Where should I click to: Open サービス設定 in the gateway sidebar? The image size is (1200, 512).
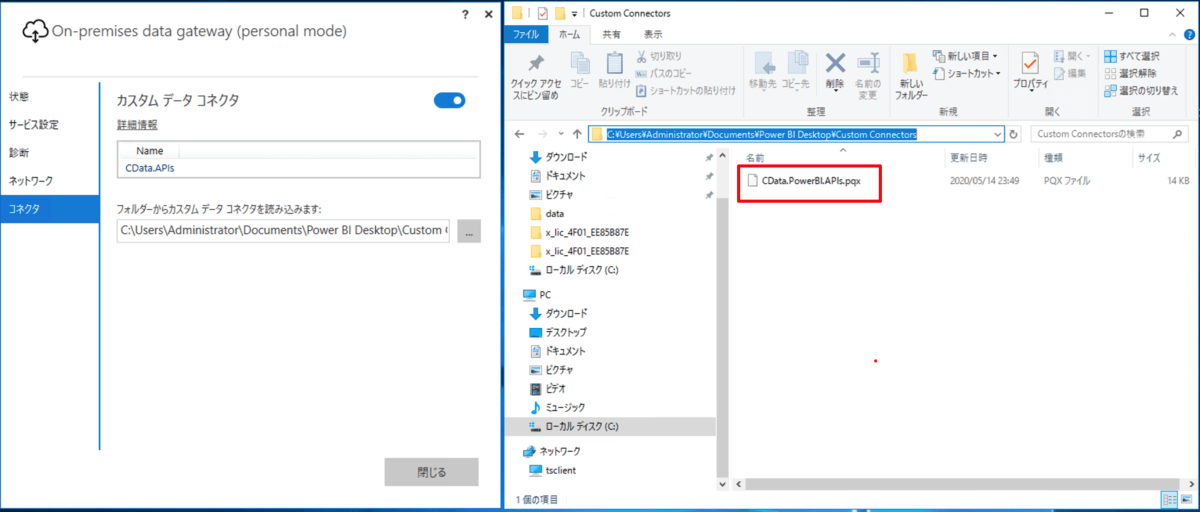coord(34,125)
